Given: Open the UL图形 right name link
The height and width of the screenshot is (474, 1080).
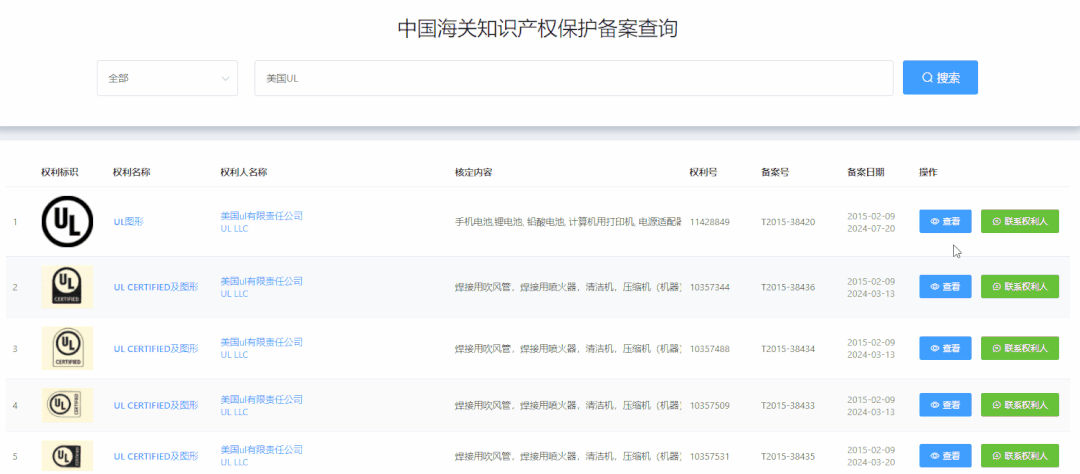Looking at the screenshot, I should (x=129, y=222).
